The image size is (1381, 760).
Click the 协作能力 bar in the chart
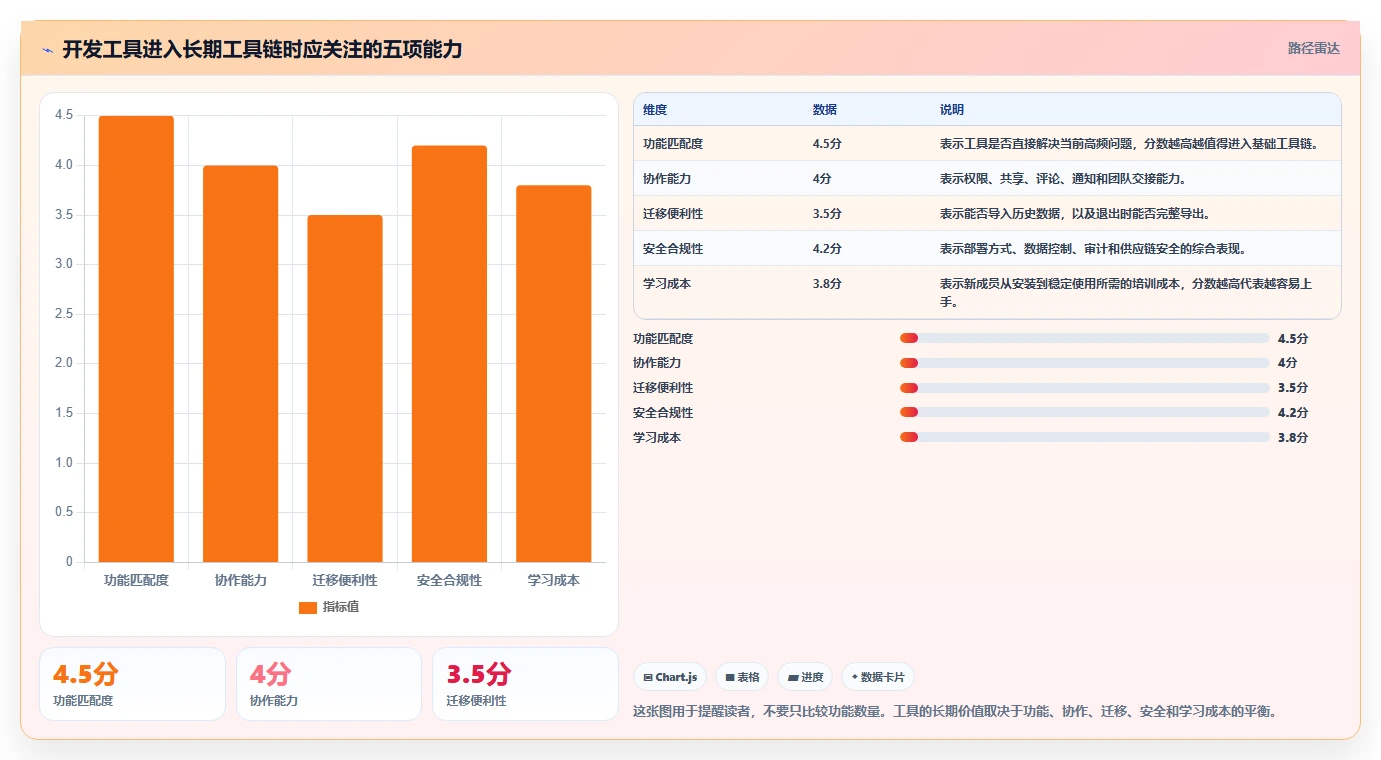tap(240, 364)
